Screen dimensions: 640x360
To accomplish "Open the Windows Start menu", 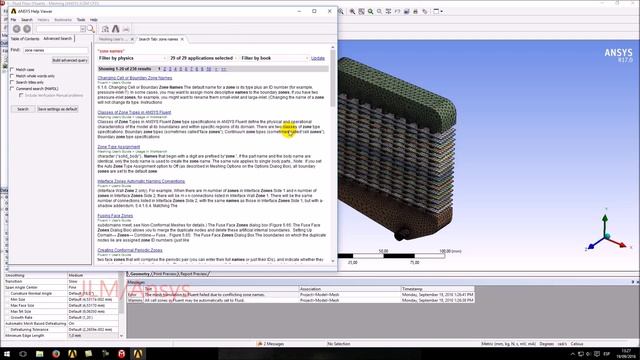I will click(x=7, y=354).
